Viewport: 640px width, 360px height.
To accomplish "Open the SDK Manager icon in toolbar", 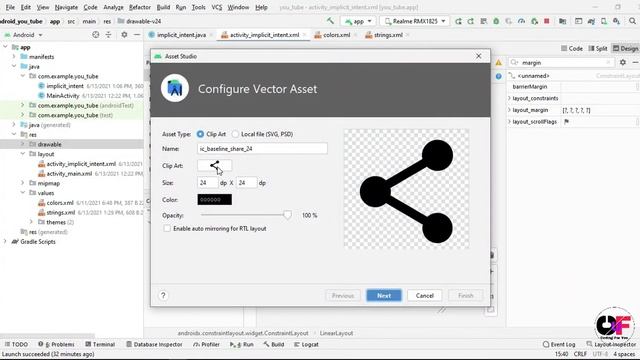I will [x=616, y=21].
